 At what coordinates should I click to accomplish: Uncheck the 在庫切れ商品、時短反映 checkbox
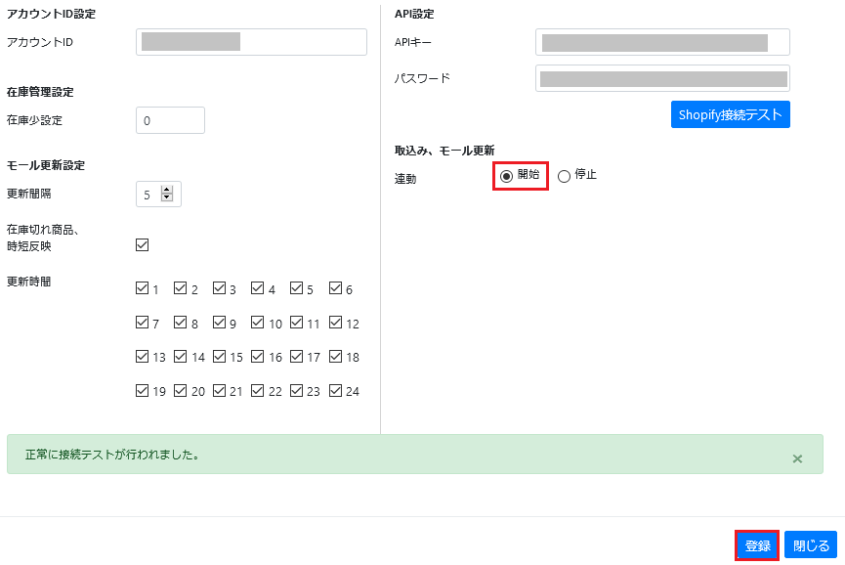(142, 245)
